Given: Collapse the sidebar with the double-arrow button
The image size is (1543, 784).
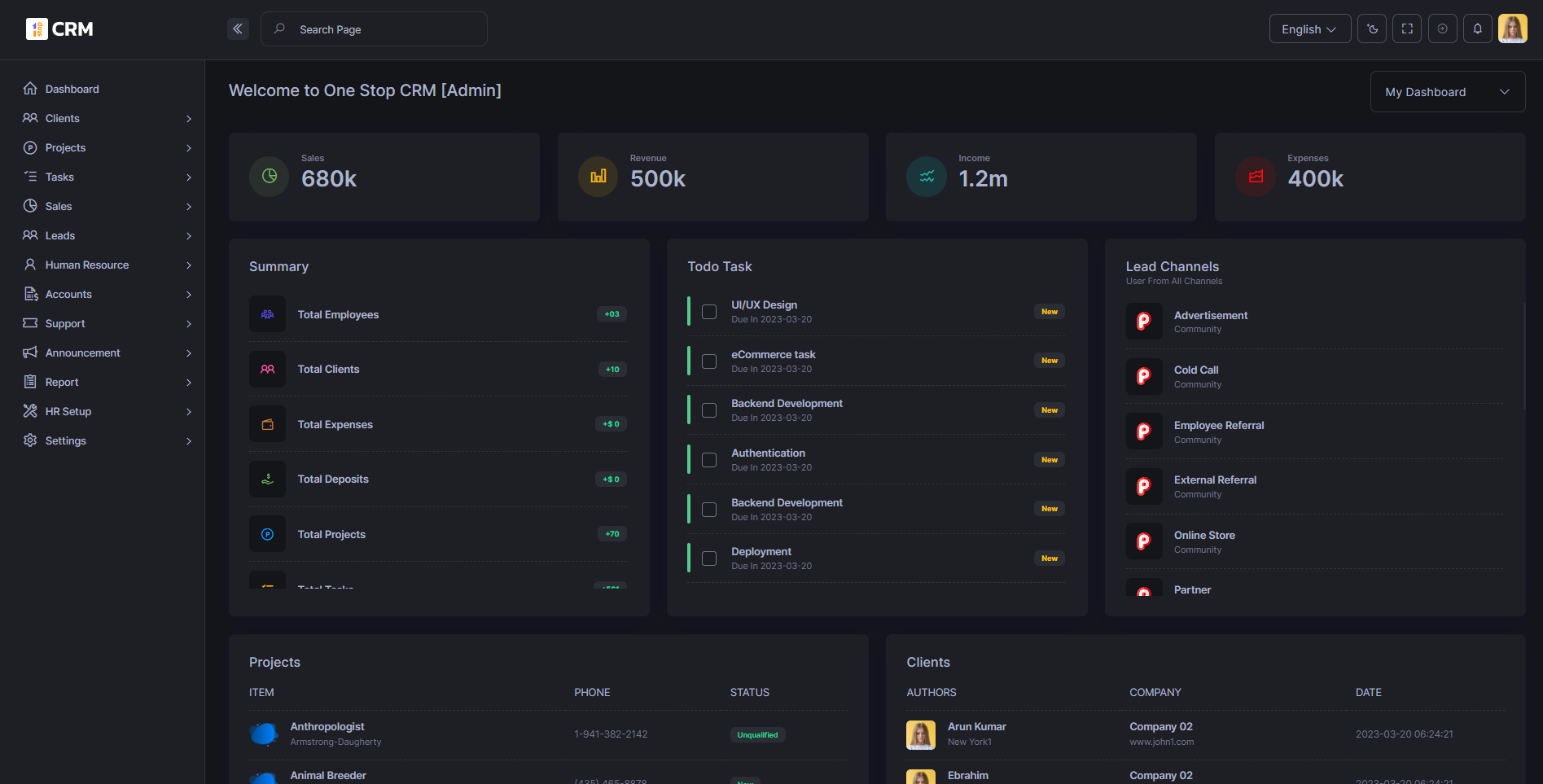Looking at the screenshot, I should pos(238,28).
